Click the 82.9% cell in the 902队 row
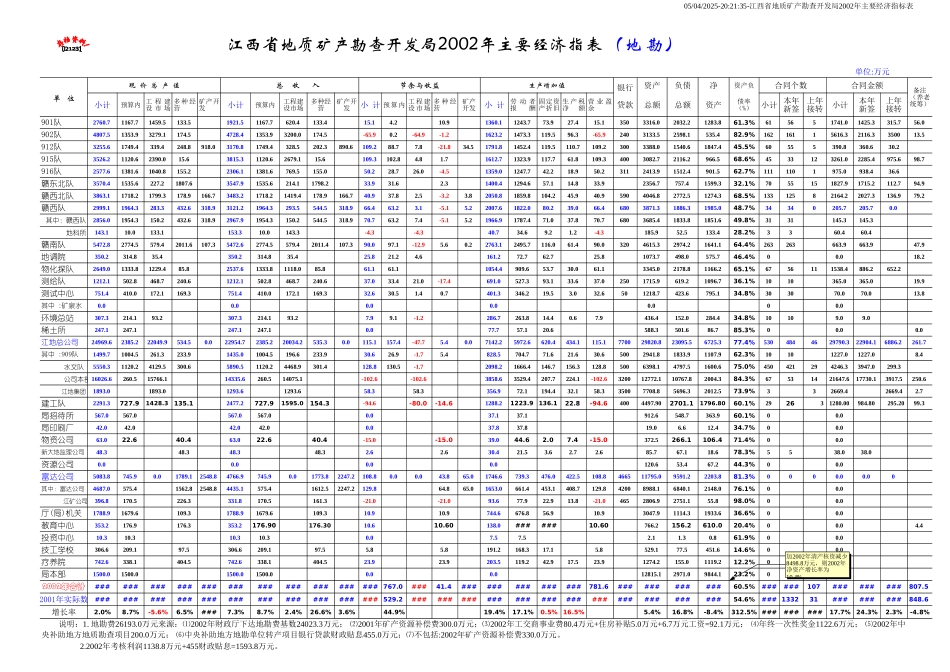This screenshot has width=950, height=672. (x=743, y=135)
